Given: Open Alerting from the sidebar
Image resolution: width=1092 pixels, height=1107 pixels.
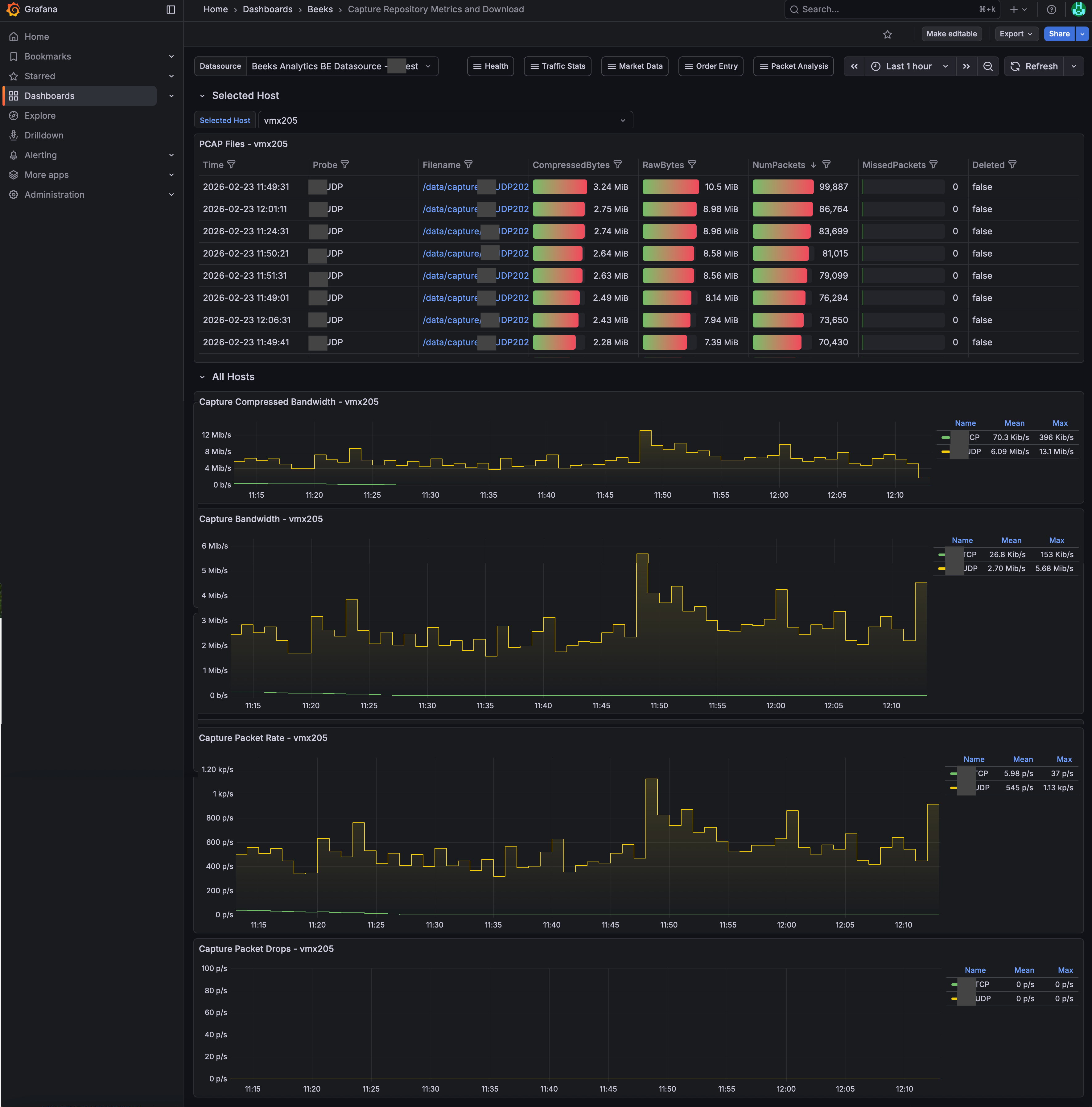Looking at the screenshot, I should (41, 155).
